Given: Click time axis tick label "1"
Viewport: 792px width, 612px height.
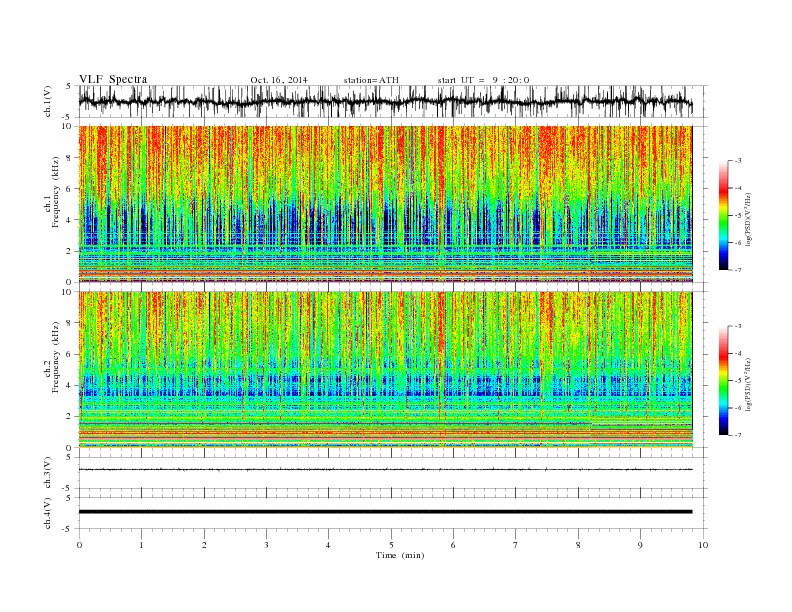Looking at the screenshot, I should pos(141,545).
